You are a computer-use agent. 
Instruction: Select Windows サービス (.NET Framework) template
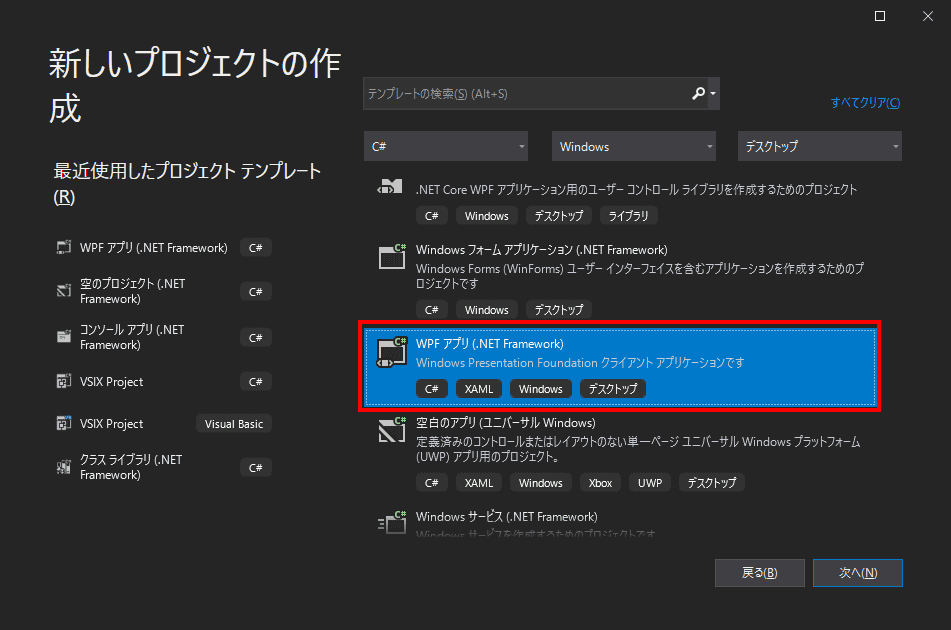point(620,523)
